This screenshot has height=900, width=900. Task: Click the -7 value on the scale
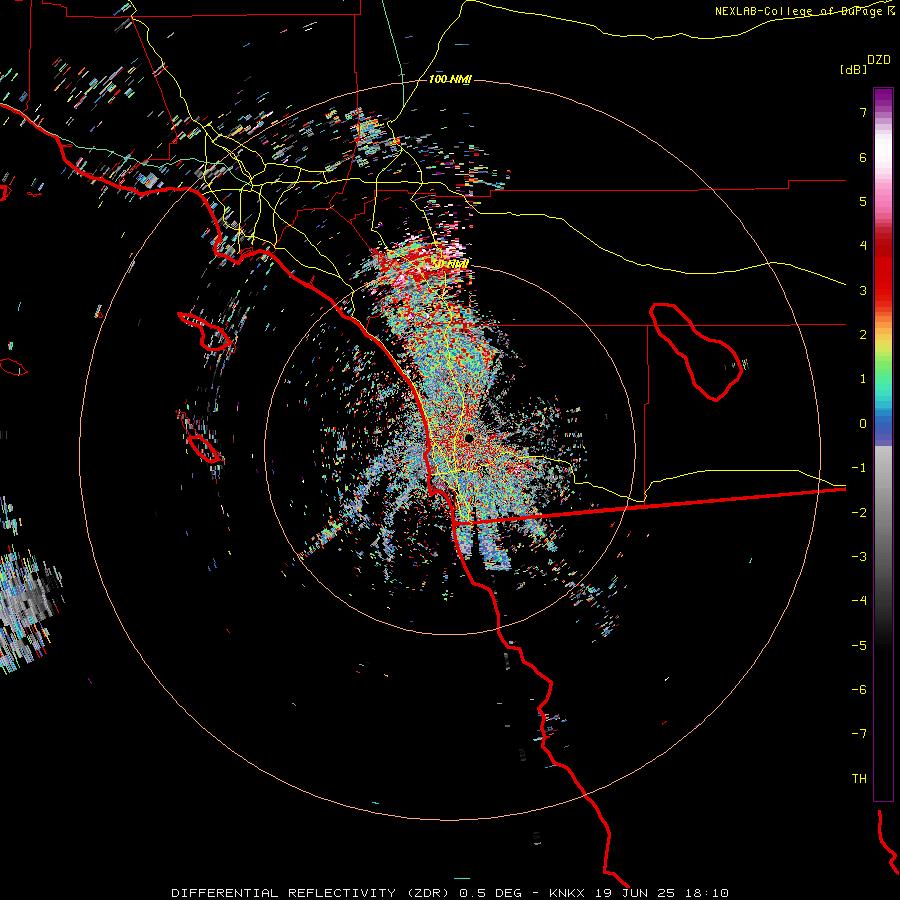[859, 734]
